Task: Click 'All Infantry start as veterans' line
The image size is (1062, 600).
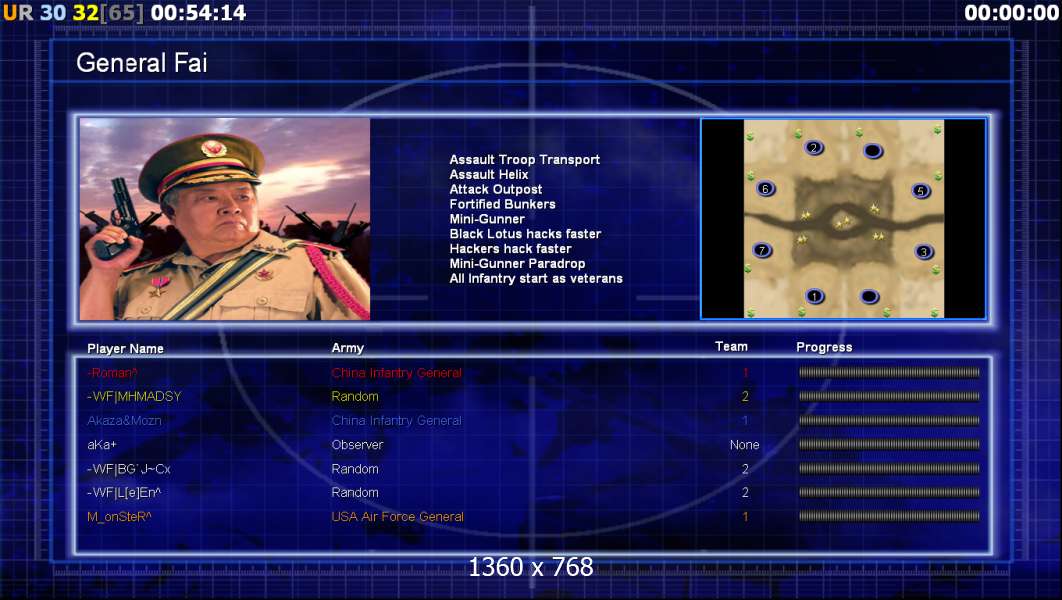Action: pos(536,279)
